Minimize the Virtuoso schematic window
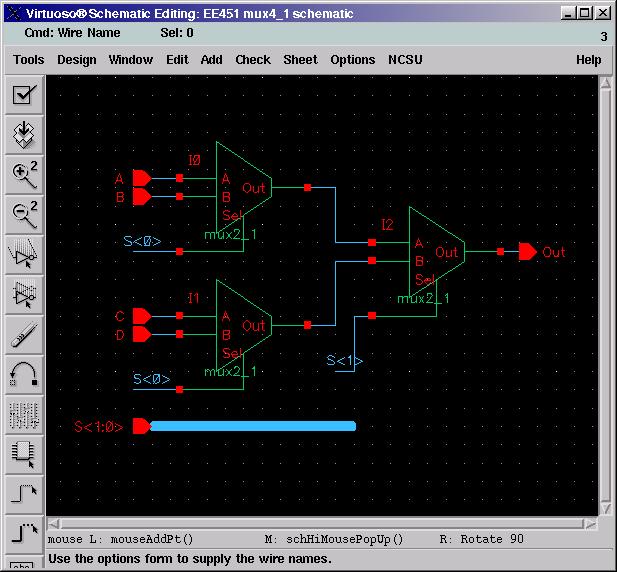Image resolution: width=617 pixels, height=572 pixels. coord(568,13)
